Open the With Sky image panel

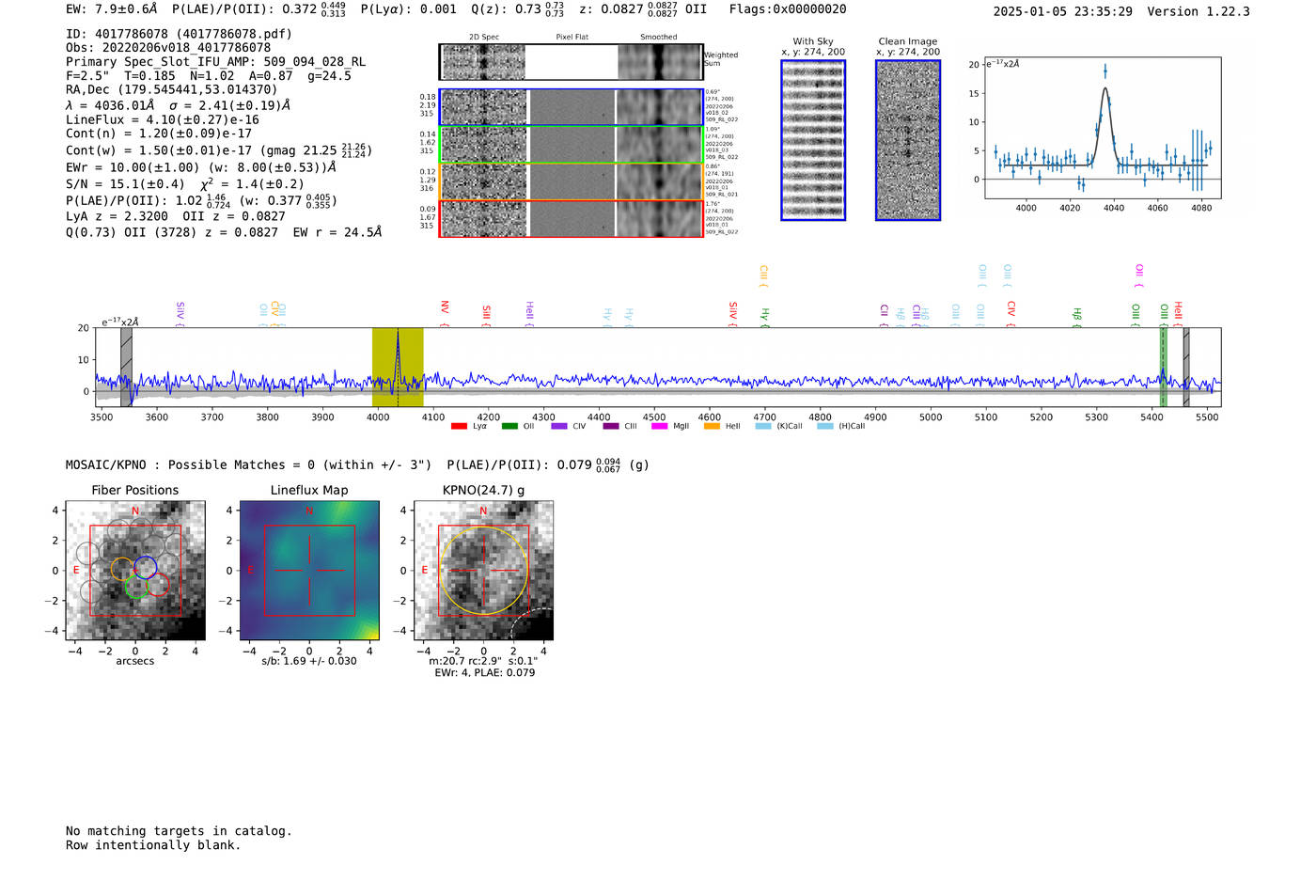point(813,140)
